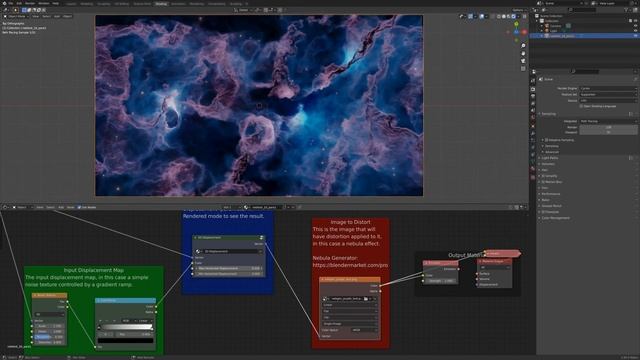Open the node editor Add menu
Image resolution: width=640 pixels, height=360 pixels.
[61, 207]
